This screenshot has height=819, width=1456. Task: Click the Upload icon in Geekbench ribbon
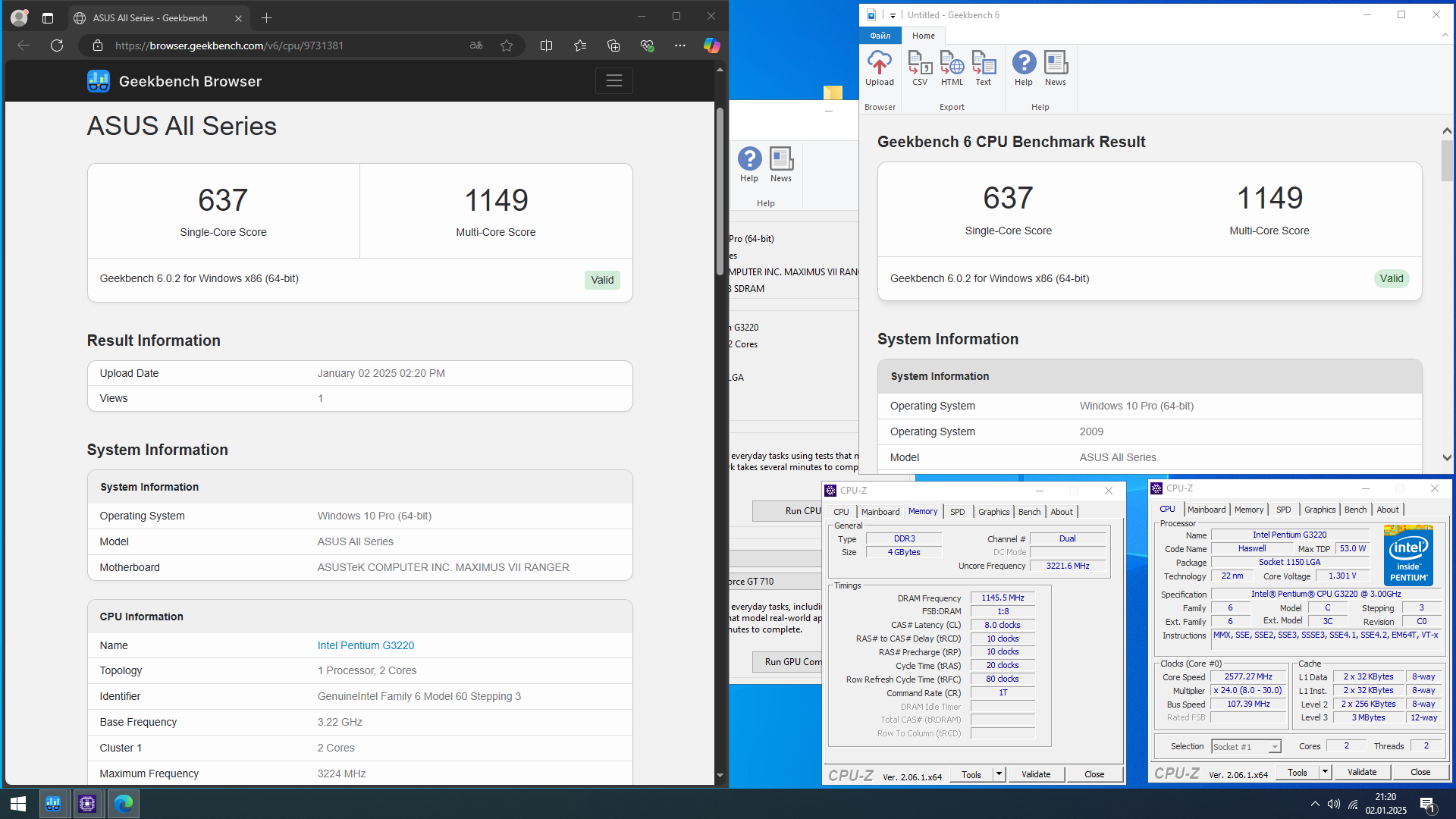click(880, 68)
